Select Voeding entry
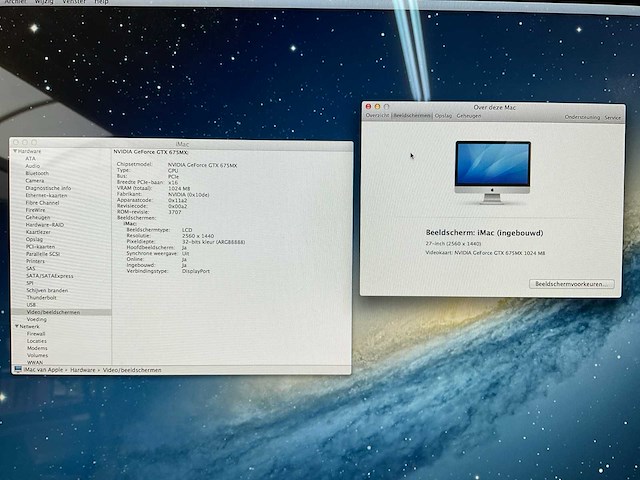Screen dimensions: 640x480 tap(37, 319)
